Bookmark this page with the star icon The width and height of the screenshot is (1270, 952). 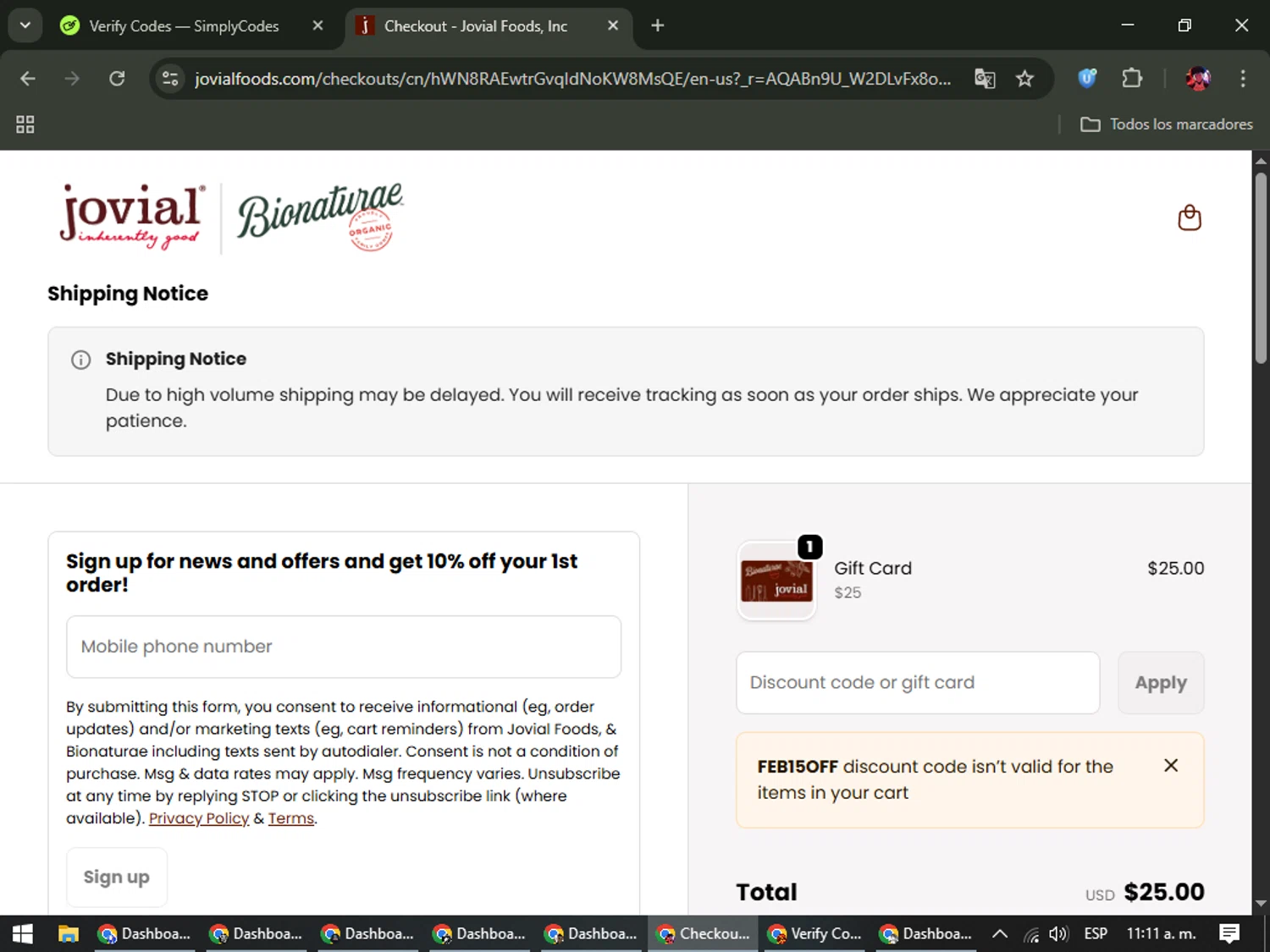click(x=1024, y=79)
